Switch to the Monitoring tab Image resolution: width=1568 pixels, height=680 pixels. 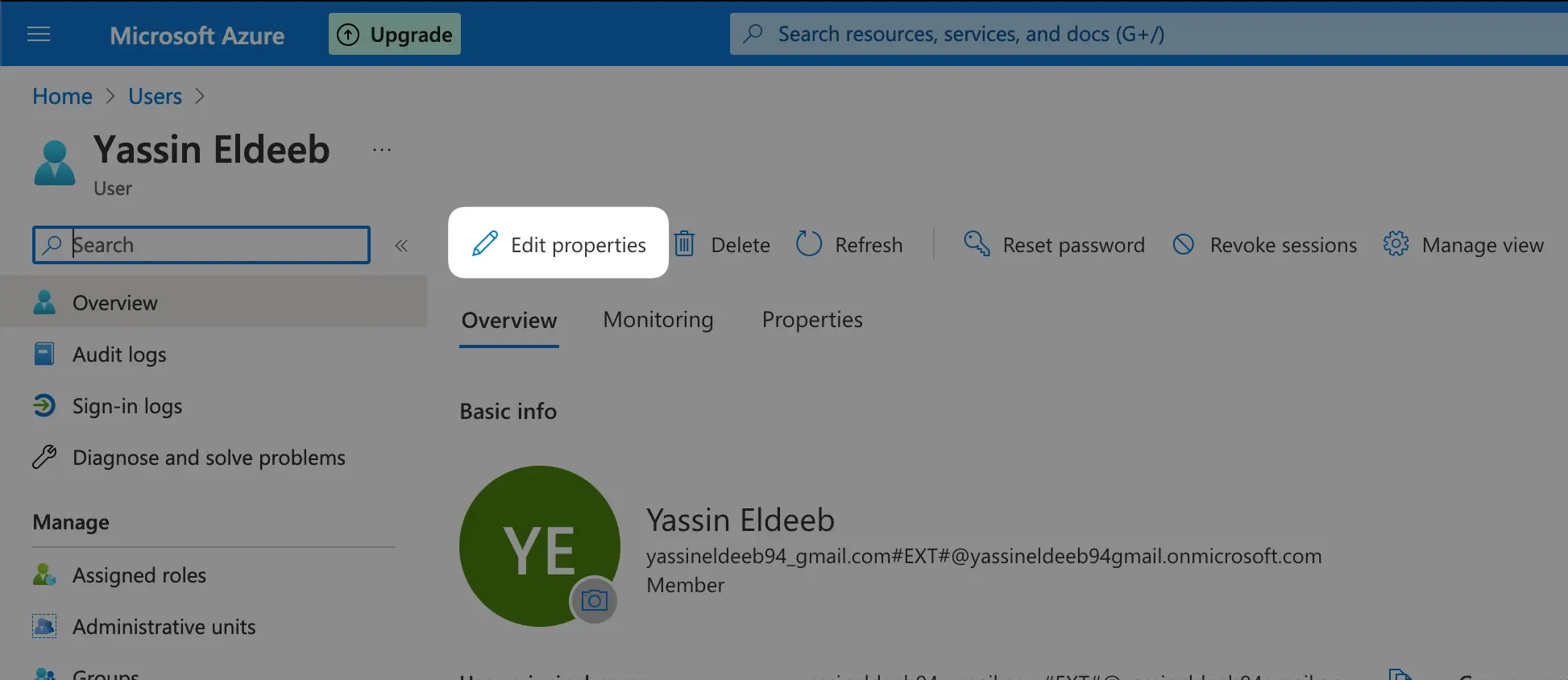657,319
